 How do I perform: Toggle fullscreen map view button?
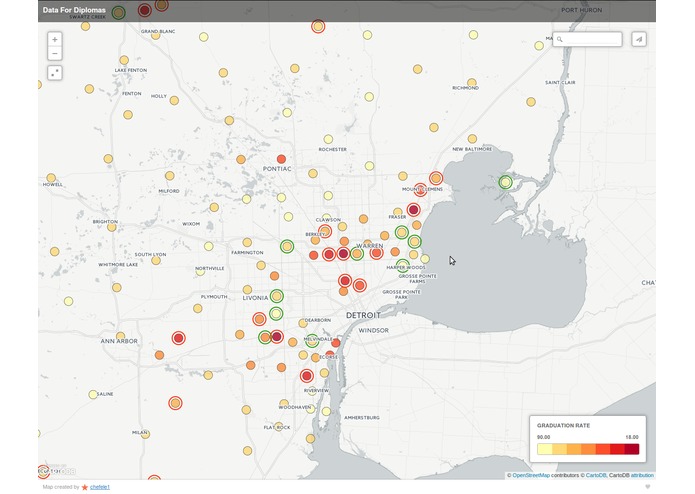55,73
